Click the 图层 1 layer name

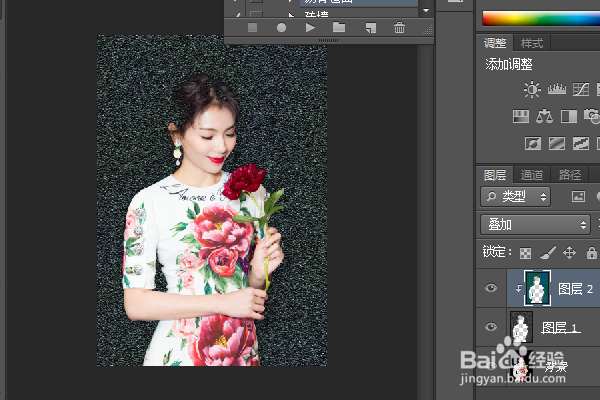click(560, 328)
